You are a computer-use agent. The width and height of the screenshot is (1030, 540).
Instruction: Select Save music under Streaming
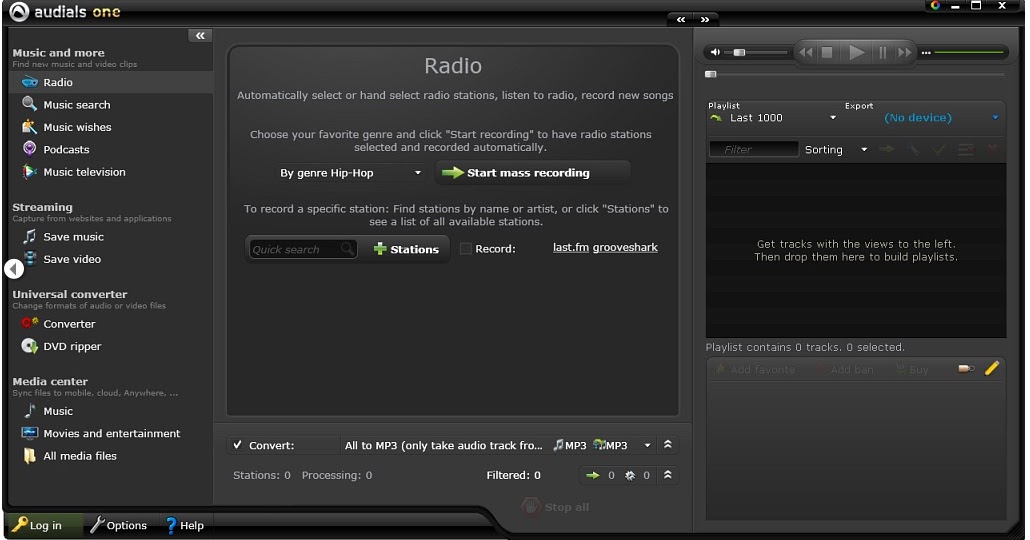pyautogui.click(x=73, y=236)
